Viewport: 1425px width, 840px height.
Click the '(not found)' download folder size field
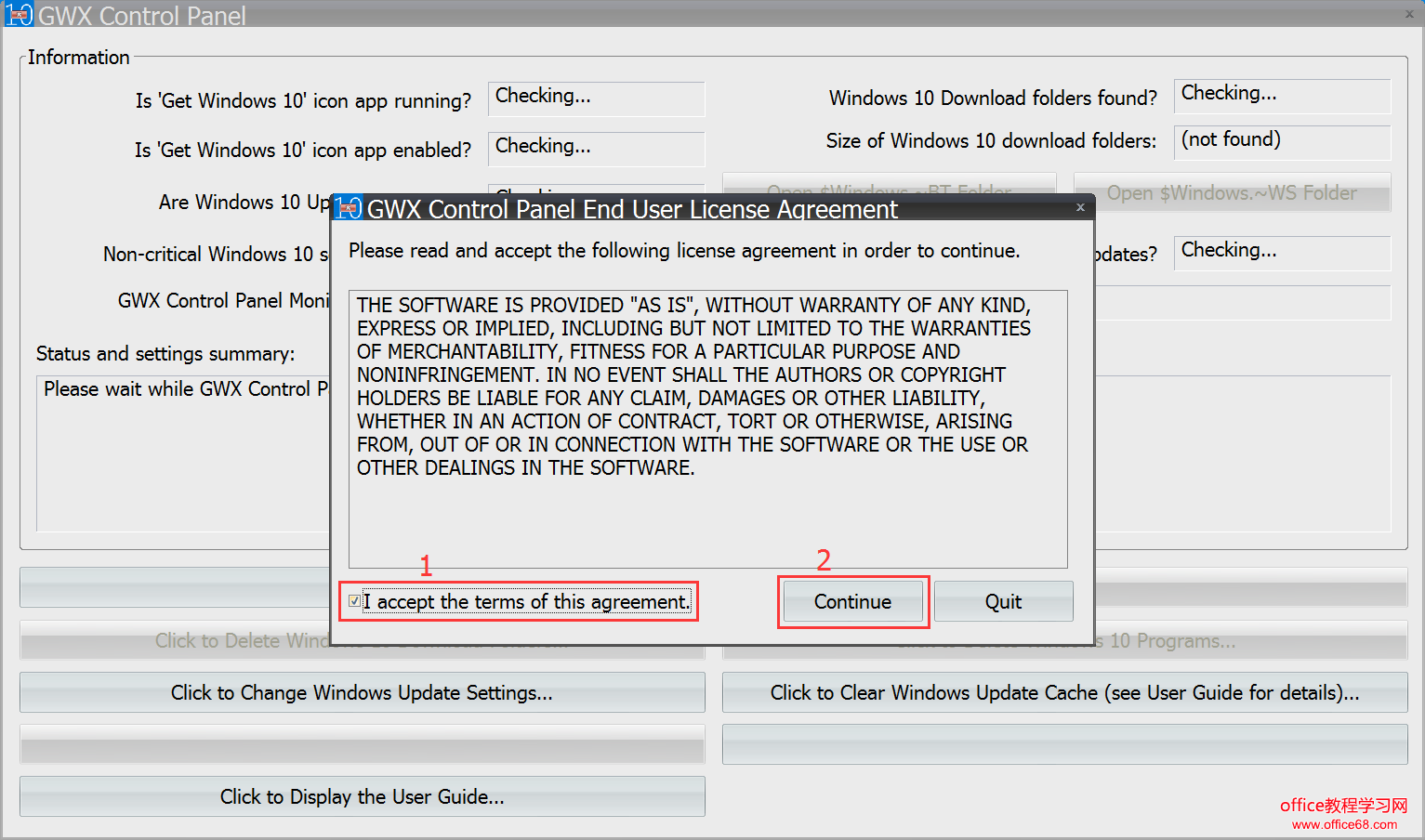(1282, 141)
